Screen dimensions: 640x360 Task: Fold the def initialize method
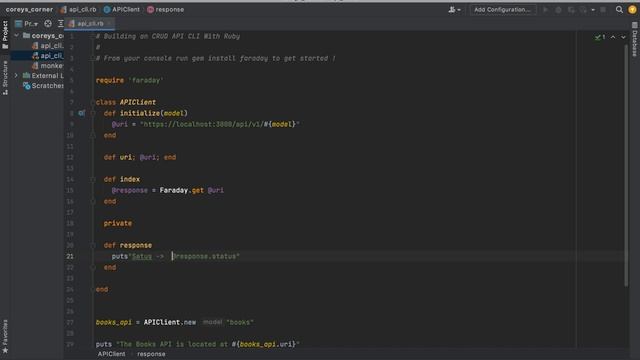tap(93, 113)
